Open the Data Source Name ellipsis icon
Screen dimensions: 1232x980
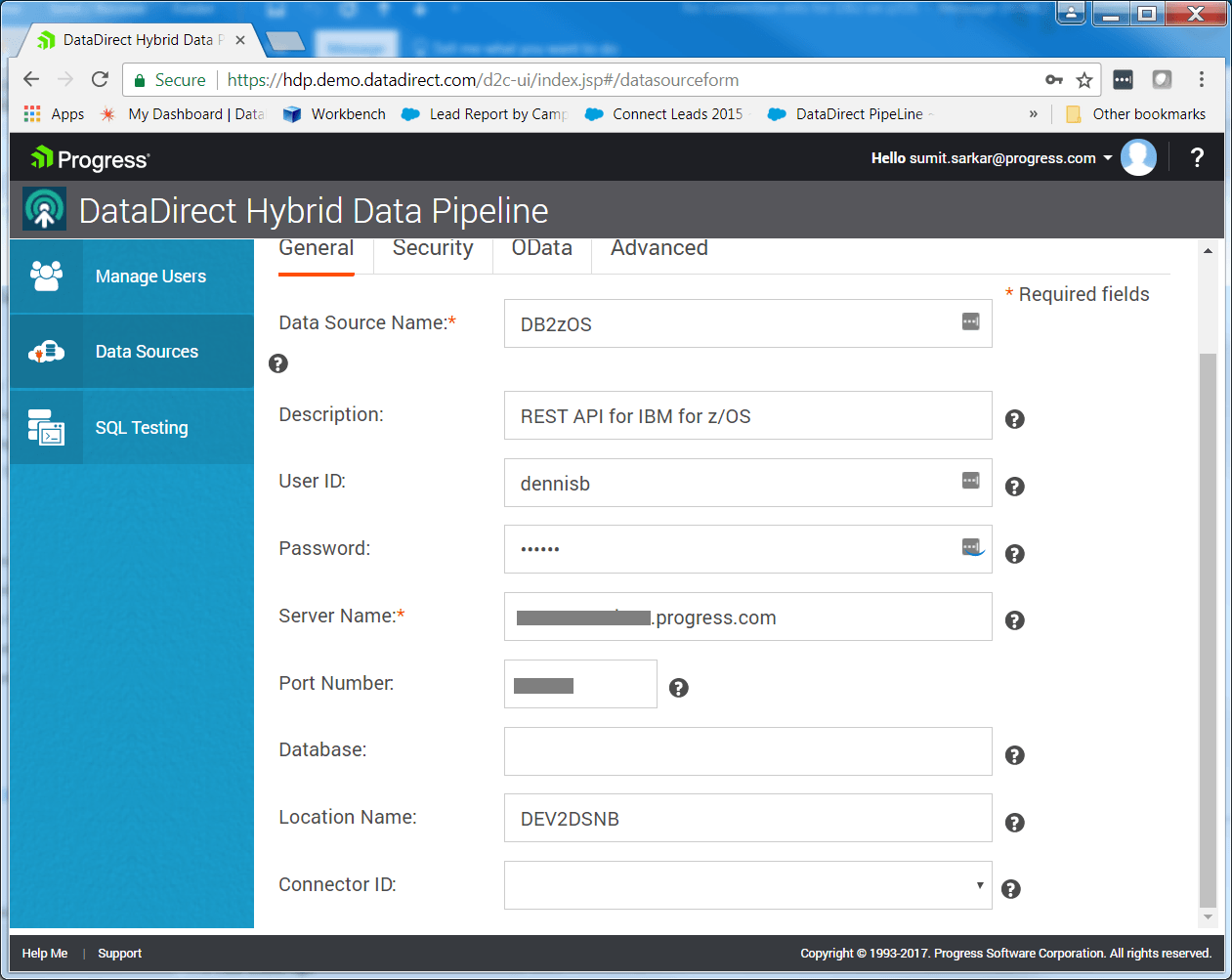[969, 321]
